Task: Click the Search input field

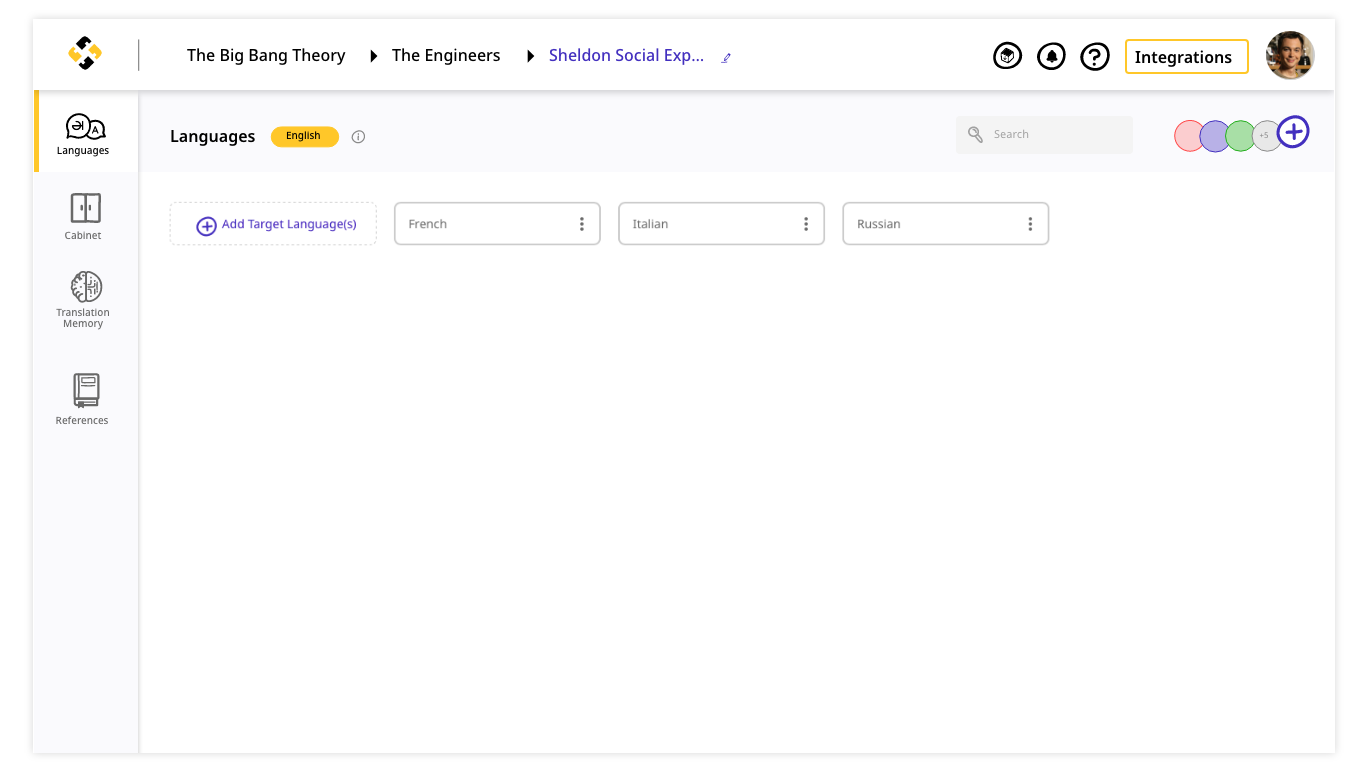Action: coord(1044,135)
